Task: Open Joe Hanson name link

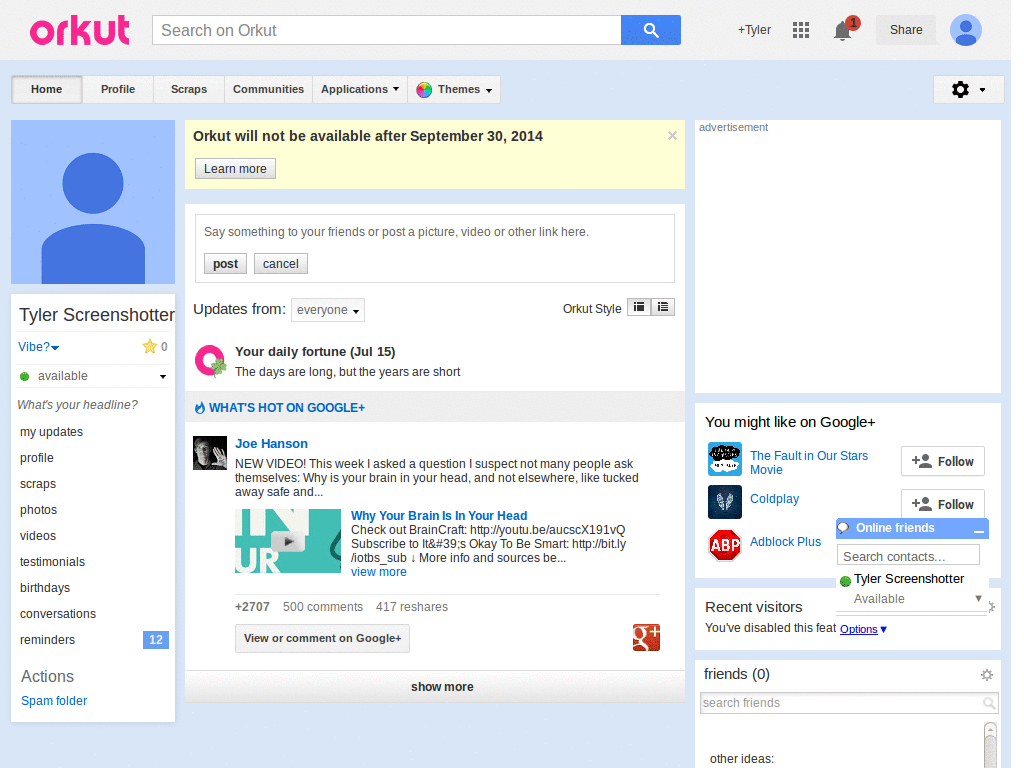Action: tap(271, 443)
